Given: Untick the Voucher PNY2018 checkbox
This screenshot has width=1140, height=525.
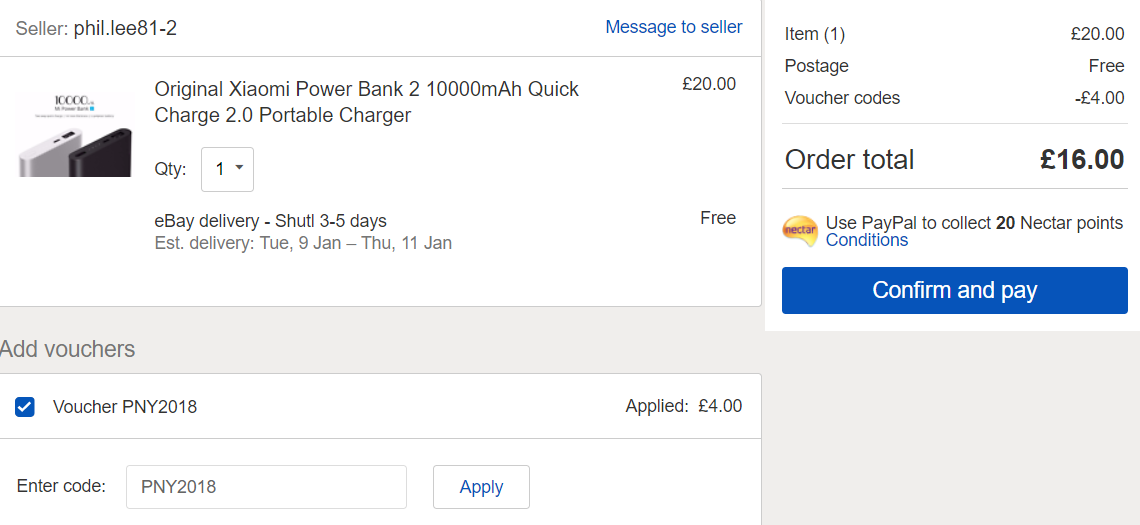Looking at the screenshot, I should (25, 406).
